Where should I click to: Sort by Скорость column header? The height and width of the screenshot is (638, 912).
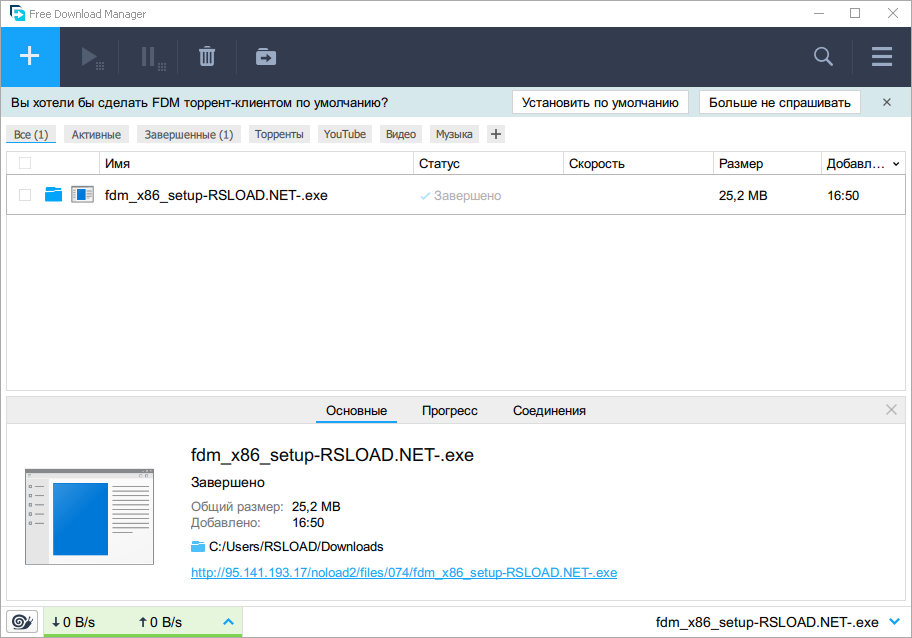[638, 163]
